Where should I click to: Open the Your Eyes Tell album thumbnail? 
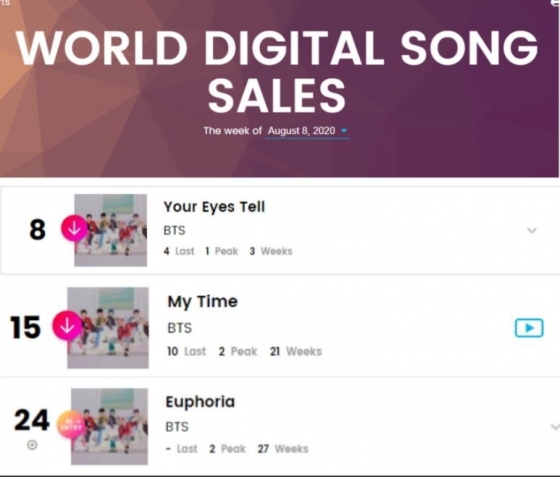[110, 230]
